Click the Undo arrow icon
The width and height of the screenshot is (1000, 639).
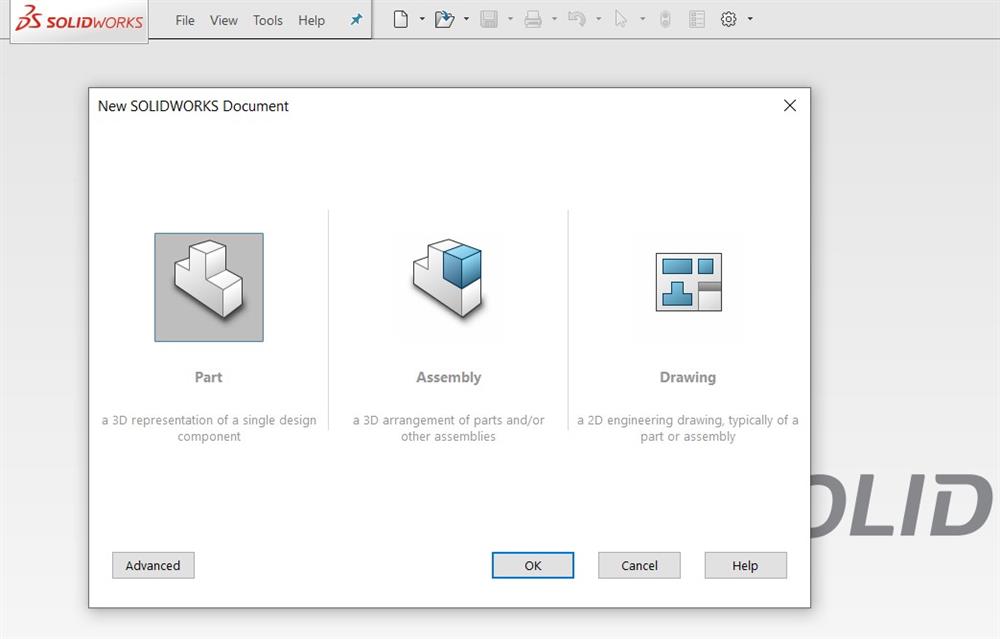point(577,19)
